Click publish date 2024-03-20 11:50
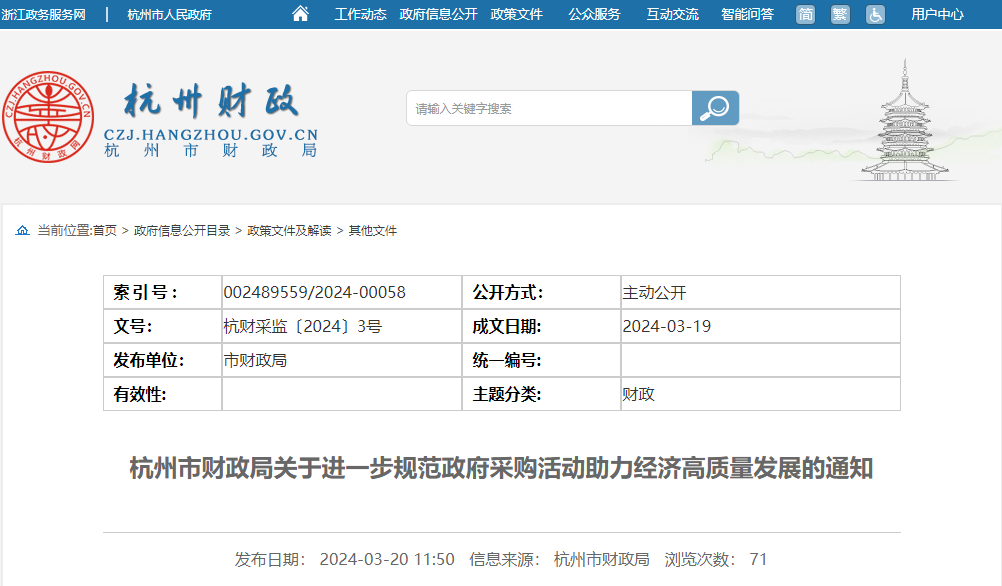The height and width of the screenshot is (586, 1002). tap(387, 559)
